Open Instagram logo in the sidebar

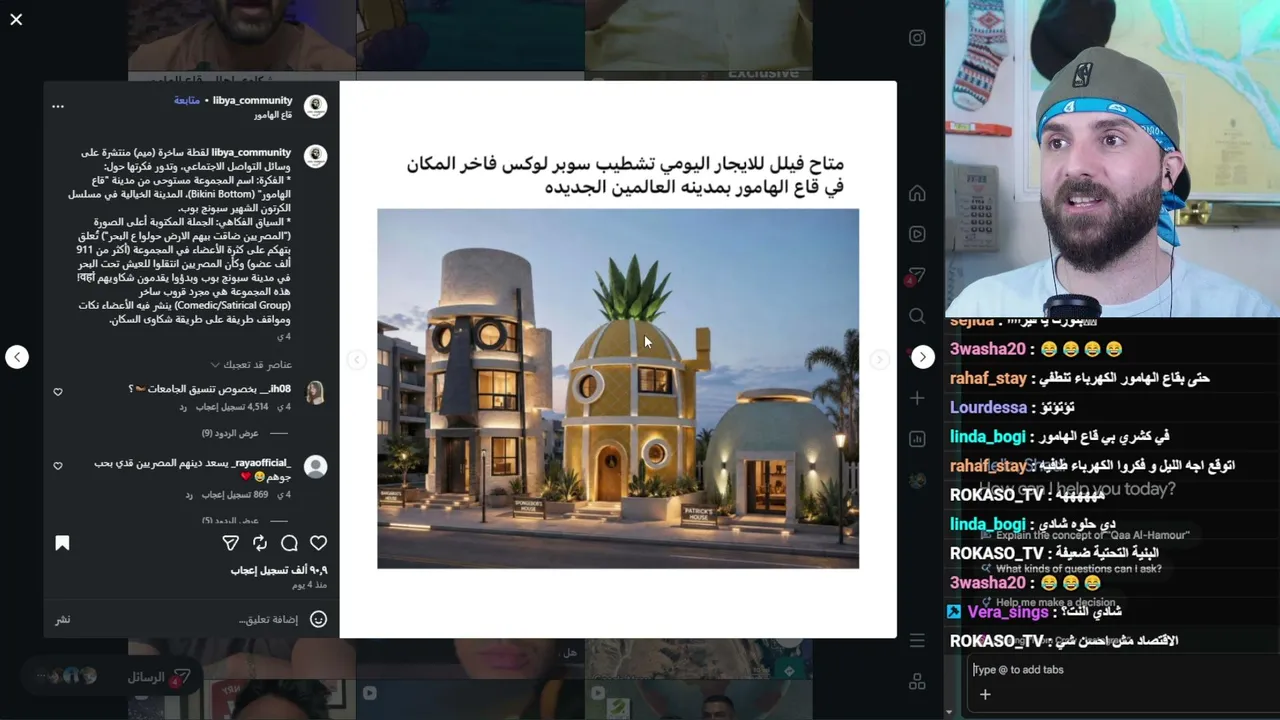coord(917,38)
